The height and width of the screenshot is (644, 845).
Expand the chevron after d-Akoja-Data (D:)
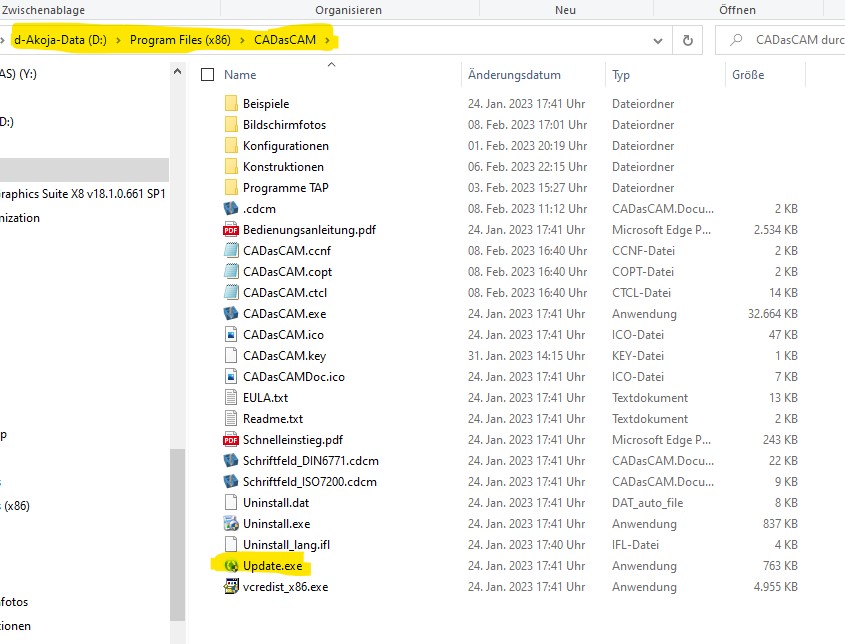point(118,40)
